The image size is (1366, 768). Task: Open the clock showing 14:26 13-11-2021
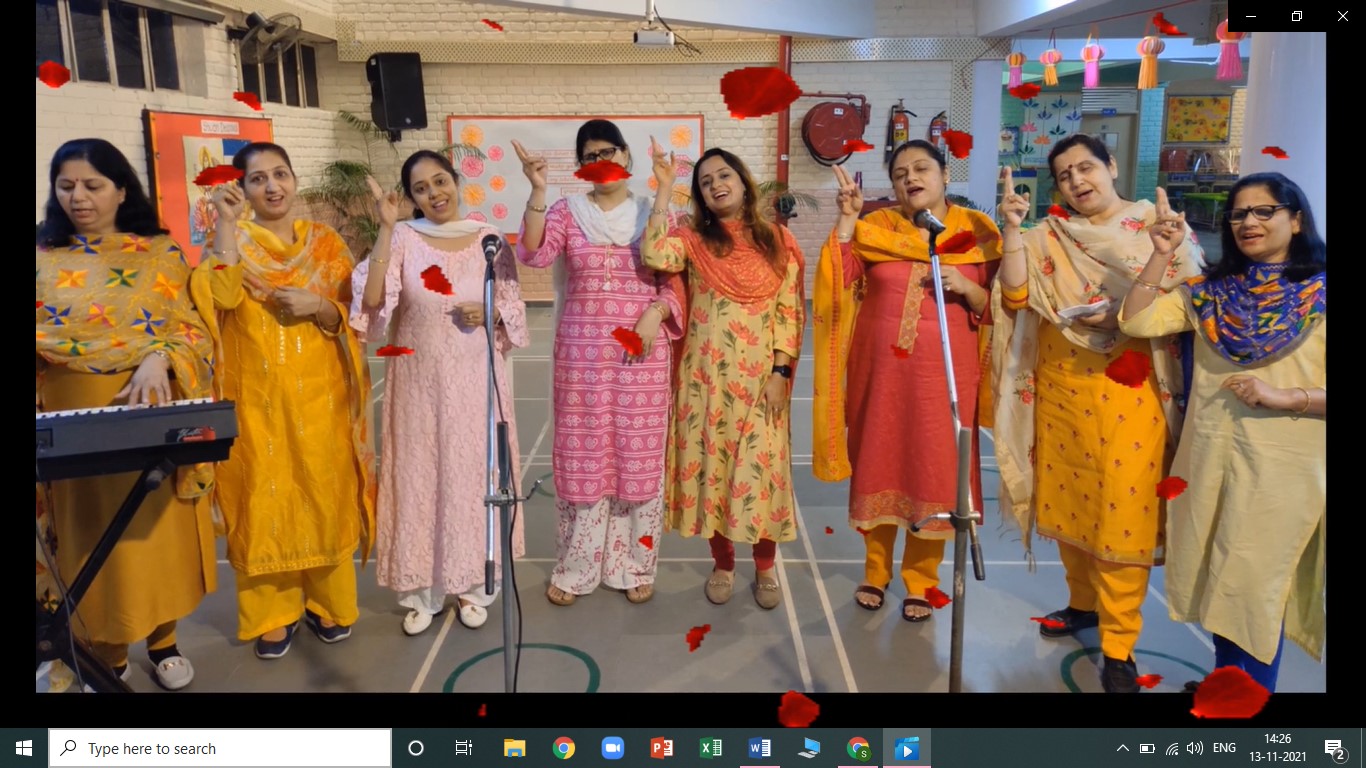click(x=1277, y=748)
